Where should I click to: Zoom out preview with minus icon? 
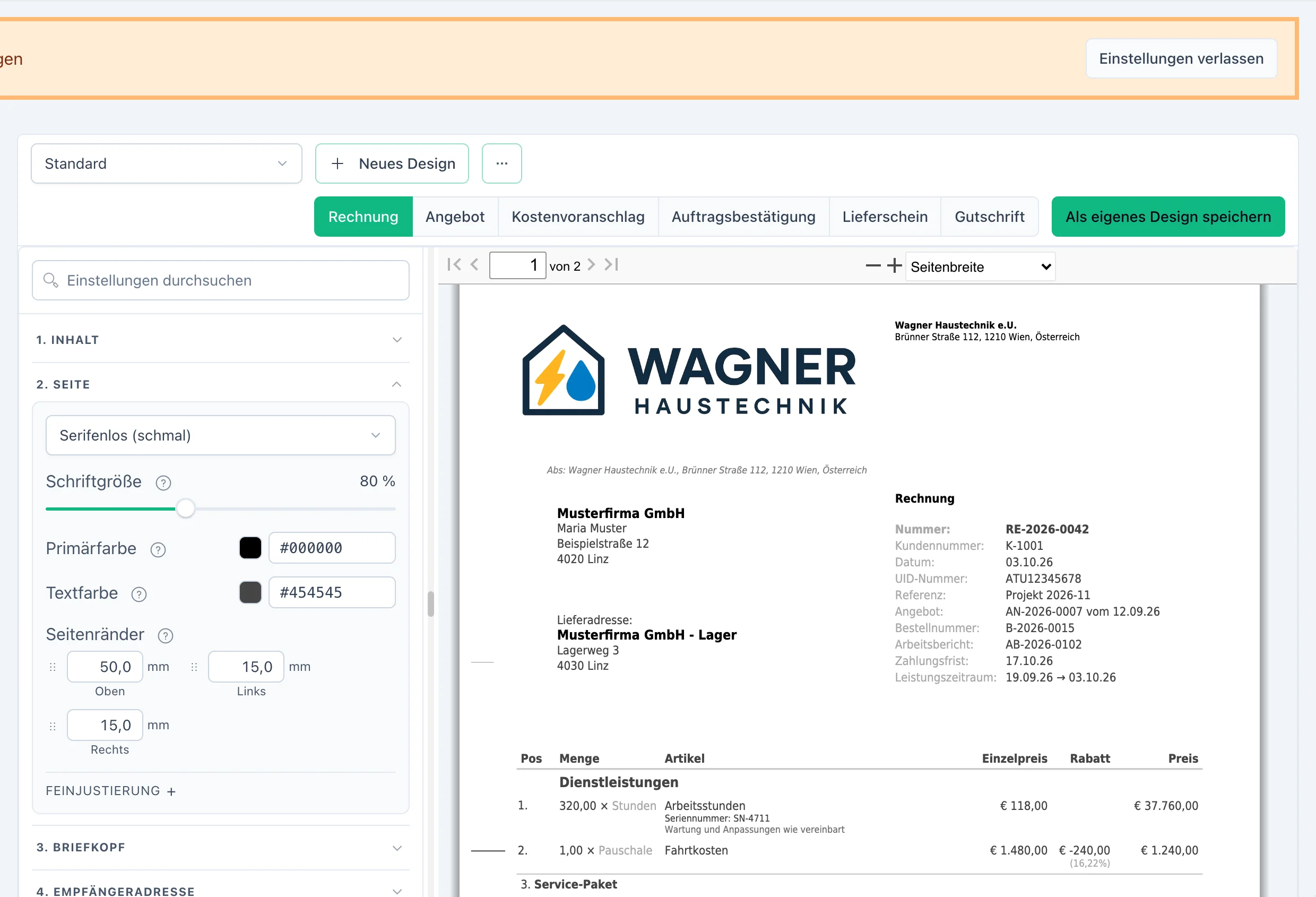coord(873,265)
